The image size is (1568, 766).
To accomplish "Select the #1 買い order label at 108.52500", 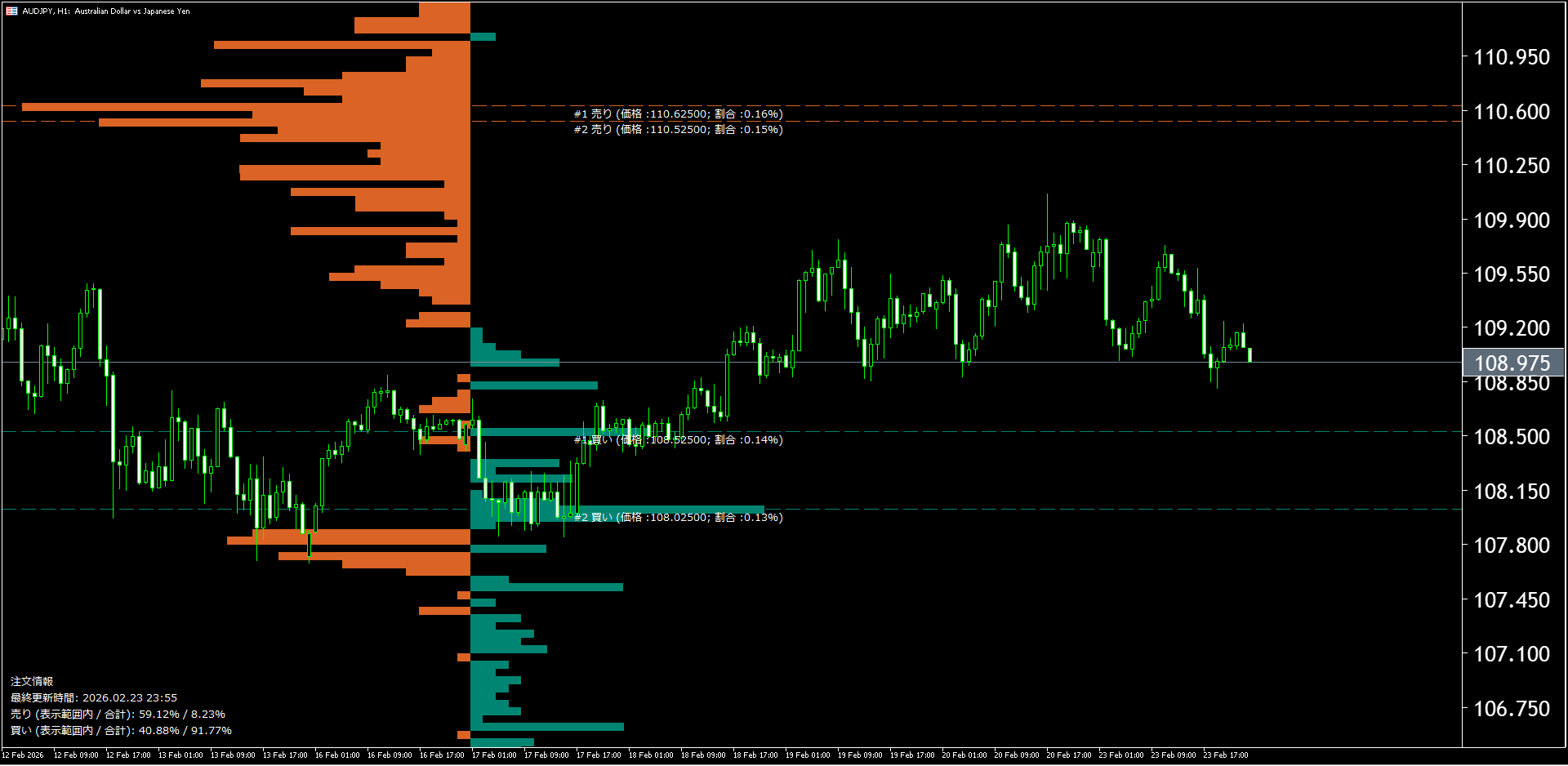I will click(x=678, y=440).
